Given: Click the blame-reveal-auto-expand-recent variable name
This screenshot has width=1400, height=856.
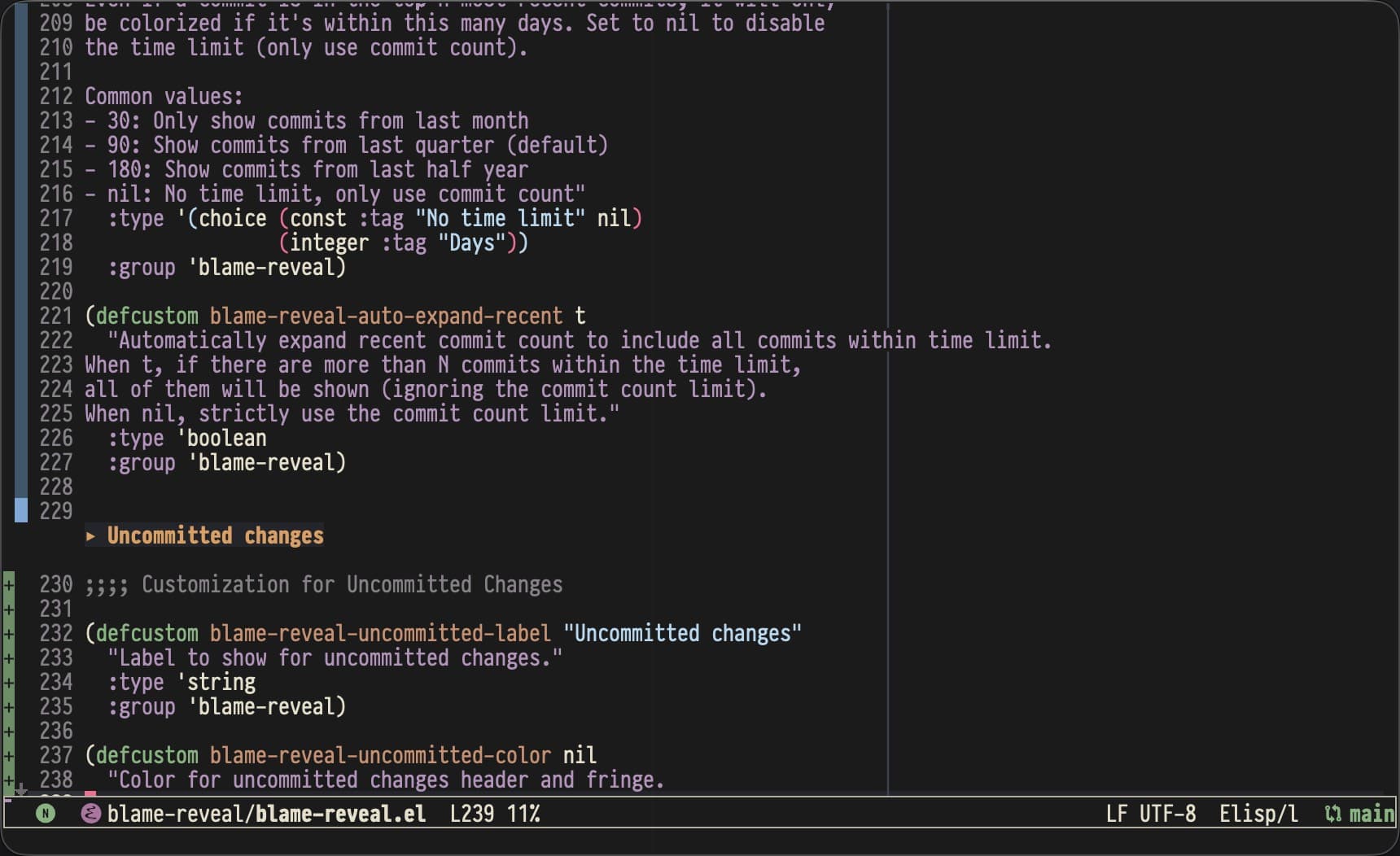Looking at the screenshot, I should point(386,316).
